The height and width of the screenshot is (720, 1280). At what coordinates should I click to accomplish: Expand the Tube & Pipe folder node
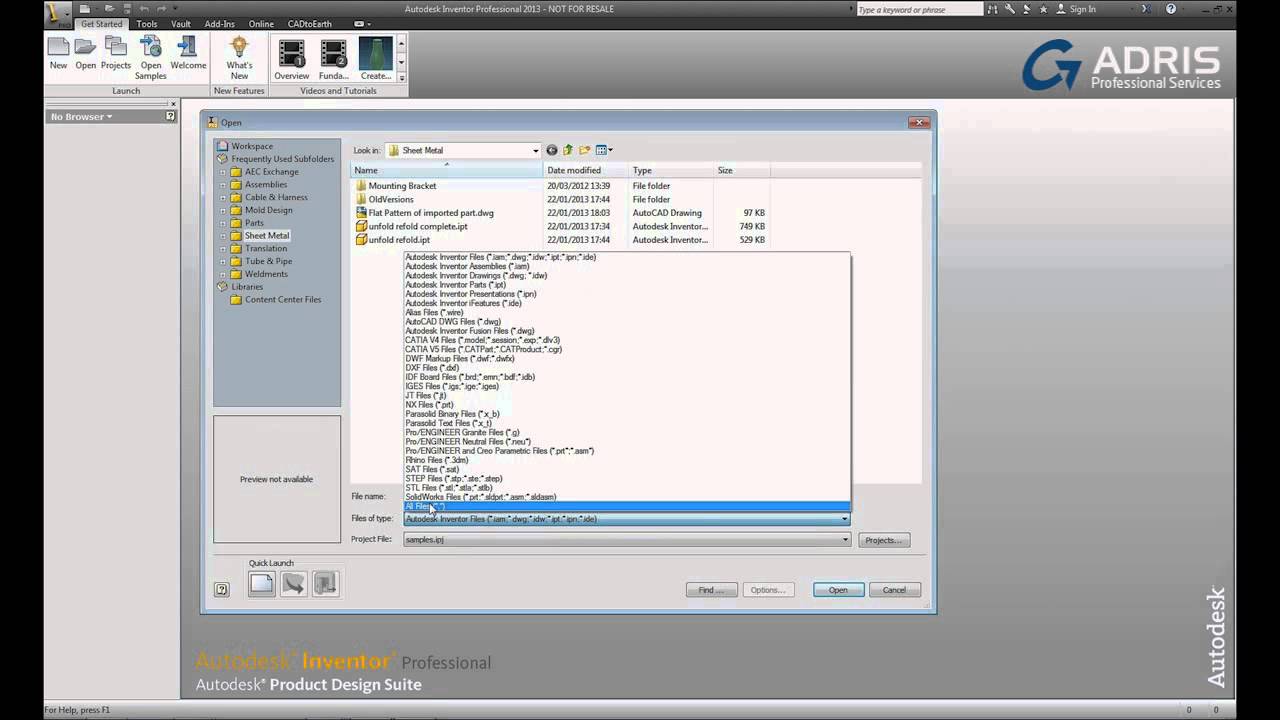coord(223,261)
